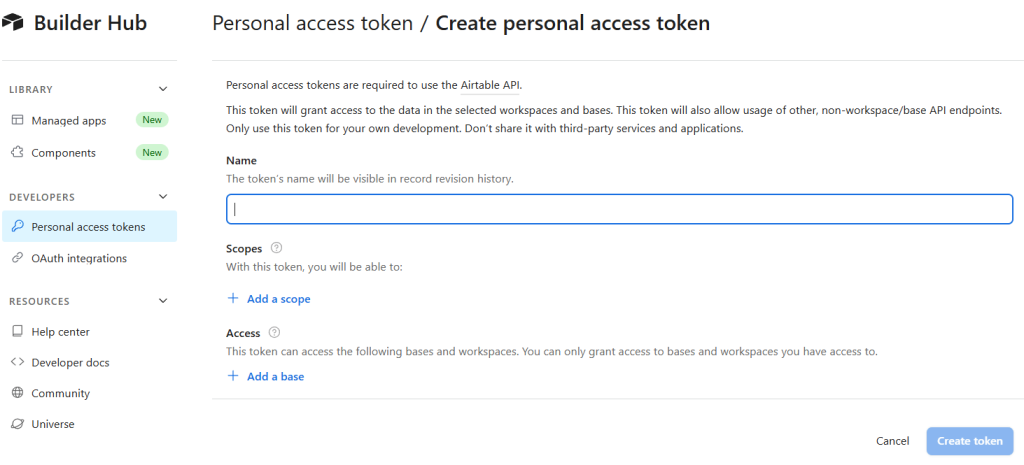The image size is (1024, 465).
Task: Click the Components puzzle icon
Action: click(18, 152)
